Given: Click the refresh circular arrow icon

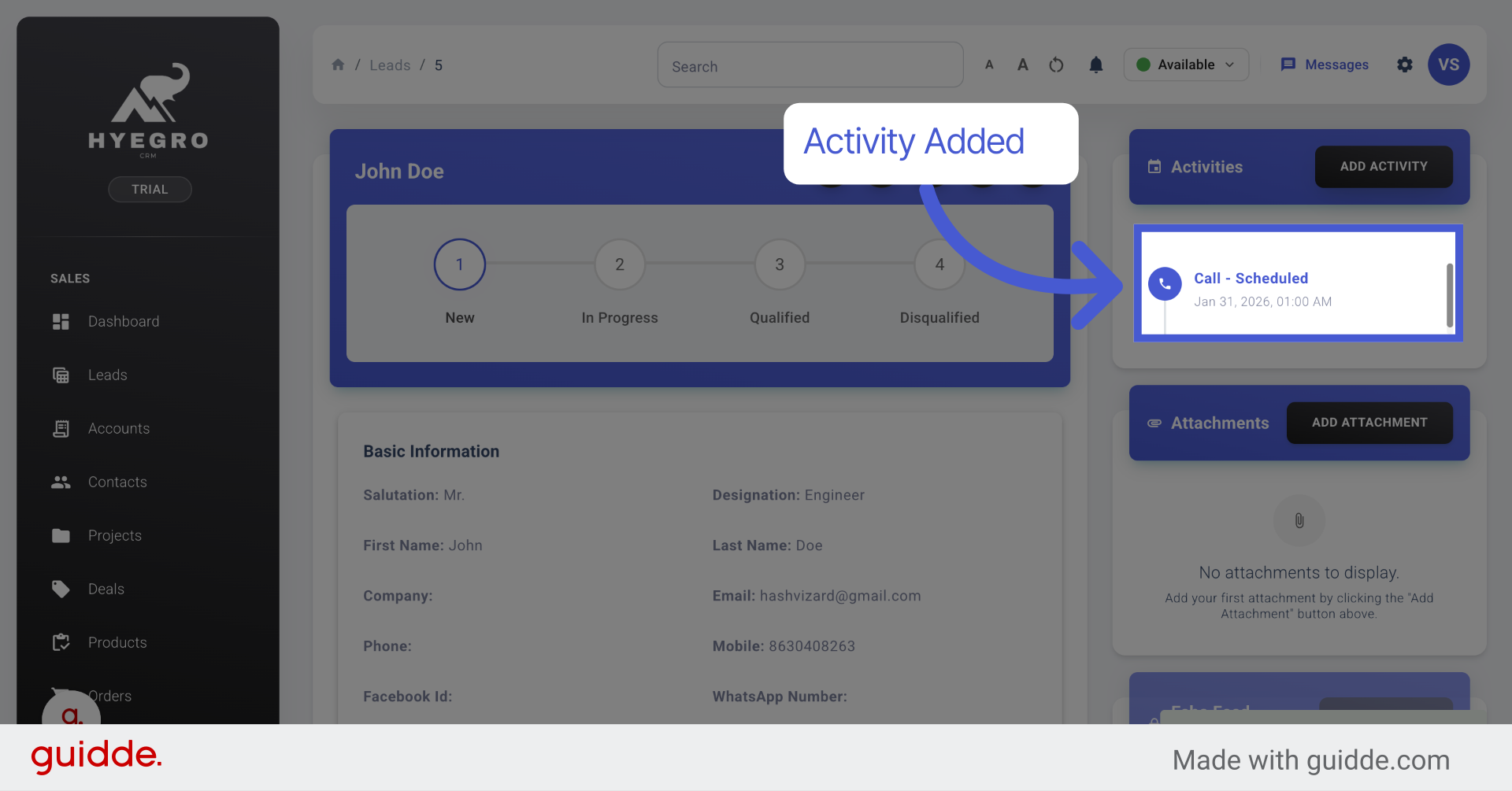Looking at the screenshot, I should [x=1057, y=65].
